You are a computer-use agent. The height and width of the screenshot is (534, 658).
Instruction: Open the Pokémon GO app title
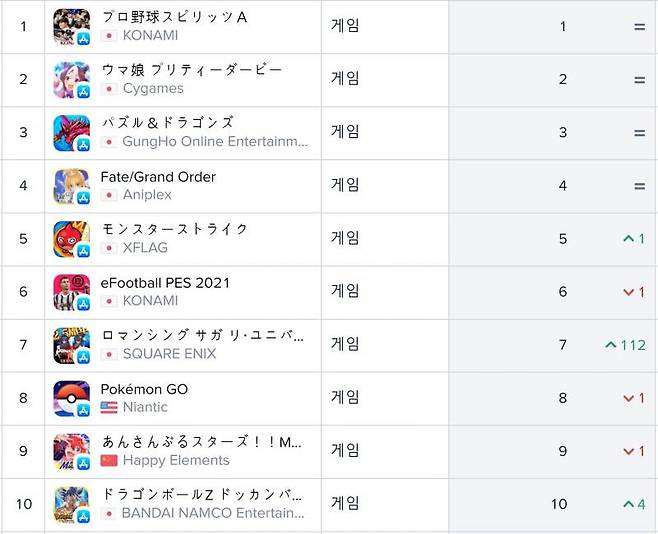[144, 389]
